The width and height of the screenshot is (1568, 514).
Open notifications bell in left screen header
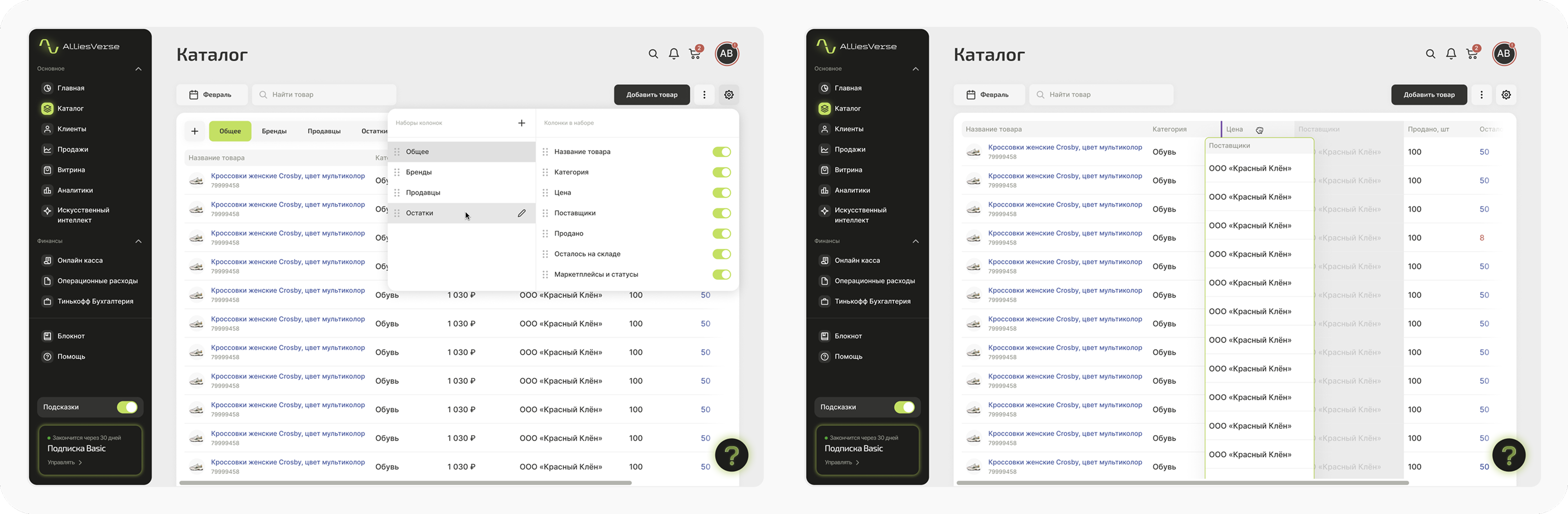point(674,54)
